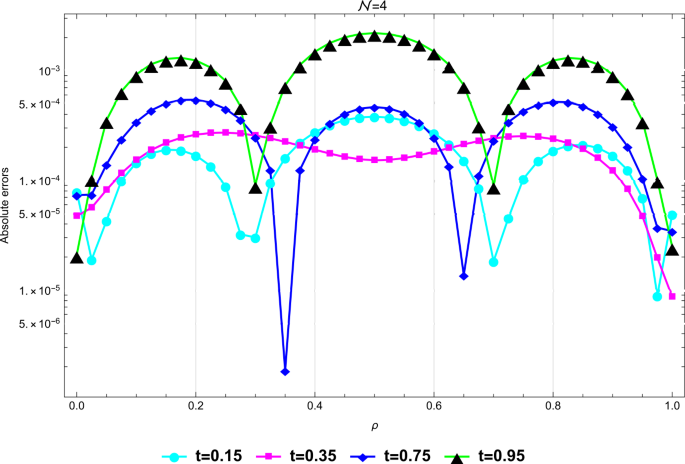685x464 pixels.
Task: Click the 0.4 x-axis tick label
Action: tap(315, 407)
